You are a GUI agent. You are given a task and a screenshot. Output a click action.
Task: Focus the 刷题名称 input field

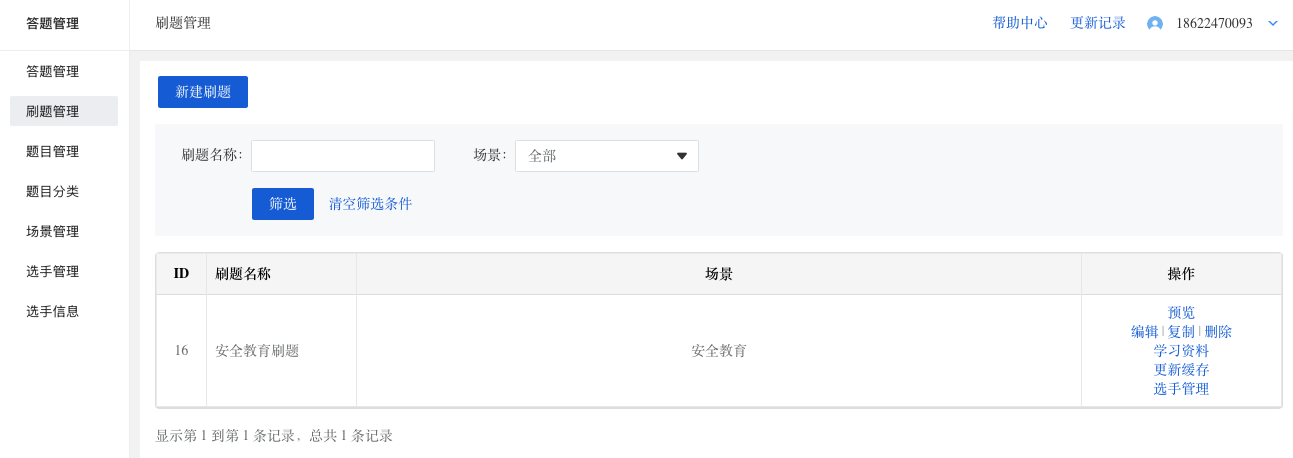343,156
